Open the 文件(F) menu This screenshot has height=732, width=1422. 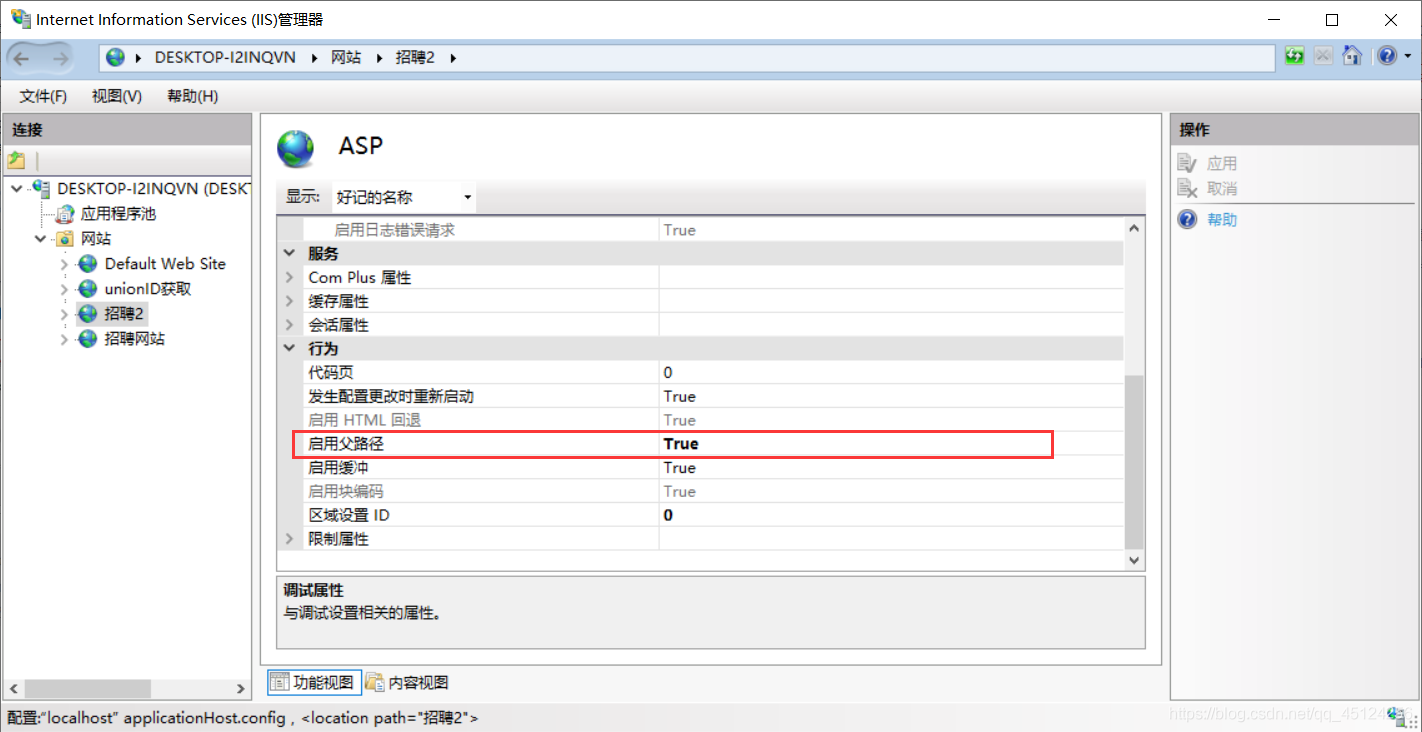(43, 96)
